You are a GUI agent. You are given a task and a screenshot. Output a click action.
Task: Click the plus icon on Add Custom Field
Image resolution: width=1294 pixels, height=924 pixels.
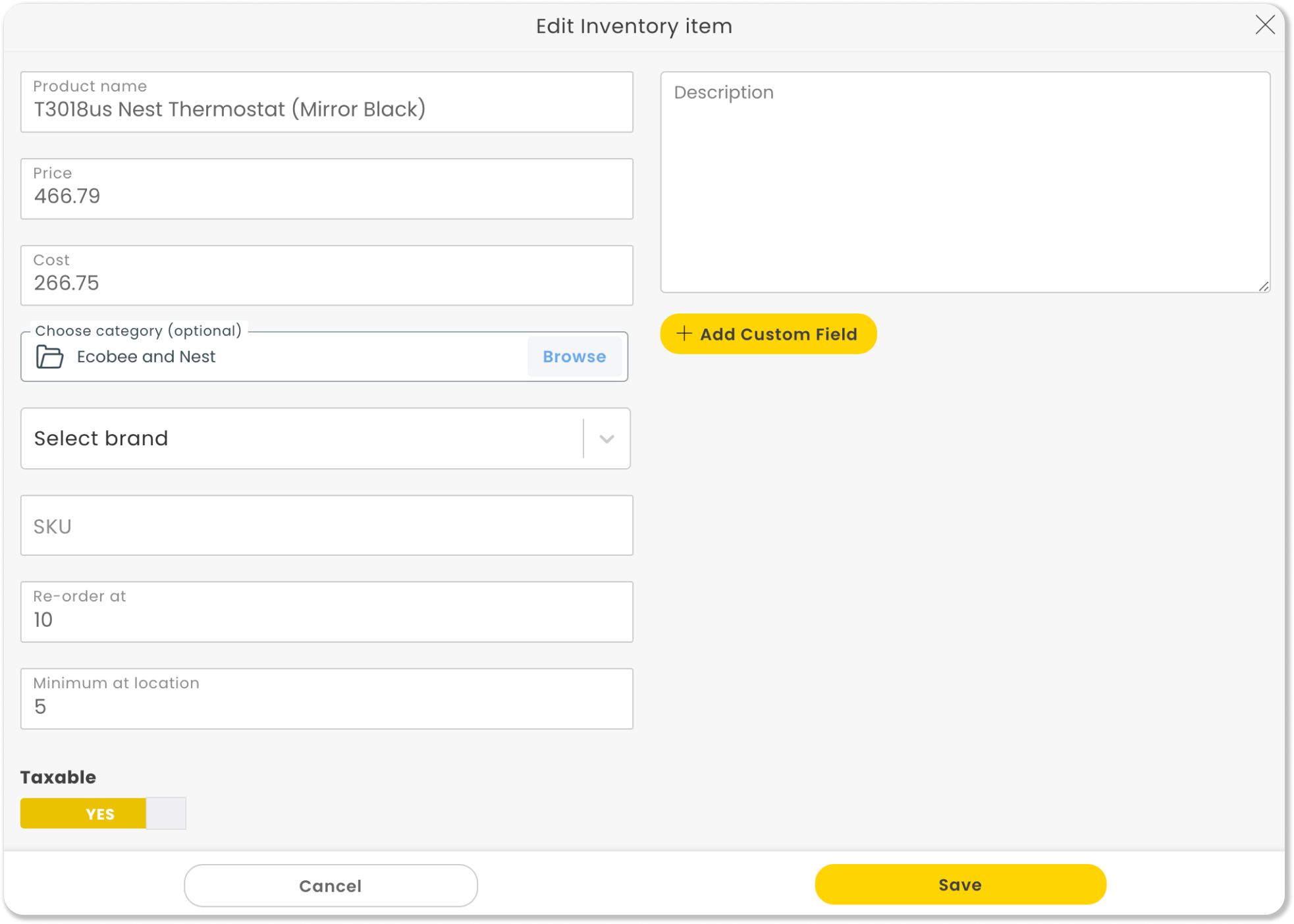[x=684, y=334]
